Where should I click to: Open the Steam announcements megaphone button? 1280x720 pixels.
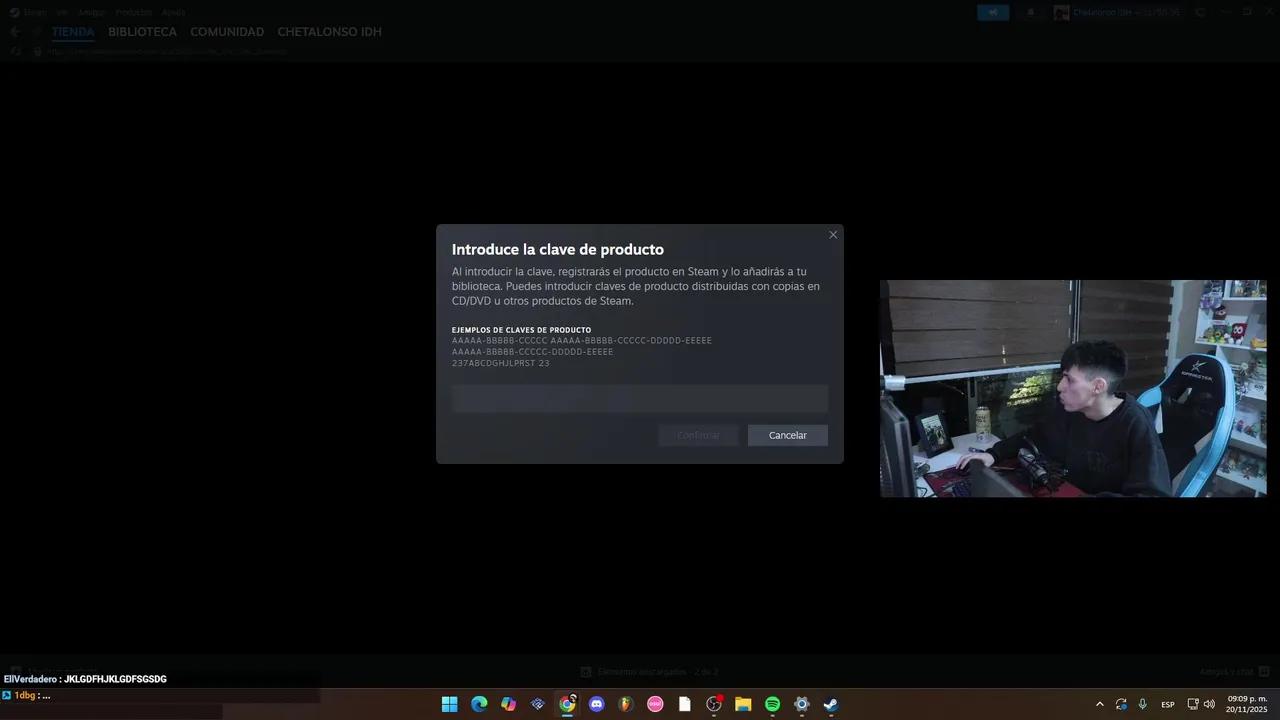[993, 12]
